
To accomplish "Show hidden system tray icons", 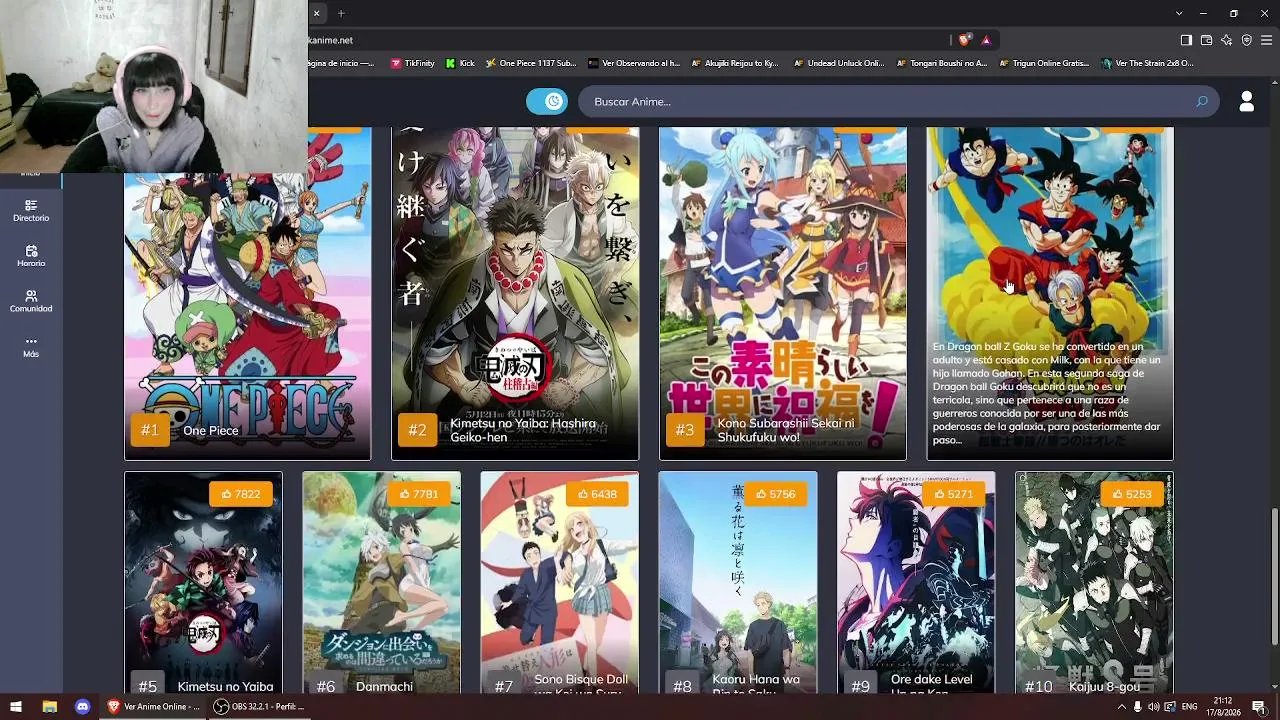I will (1121, 707).
